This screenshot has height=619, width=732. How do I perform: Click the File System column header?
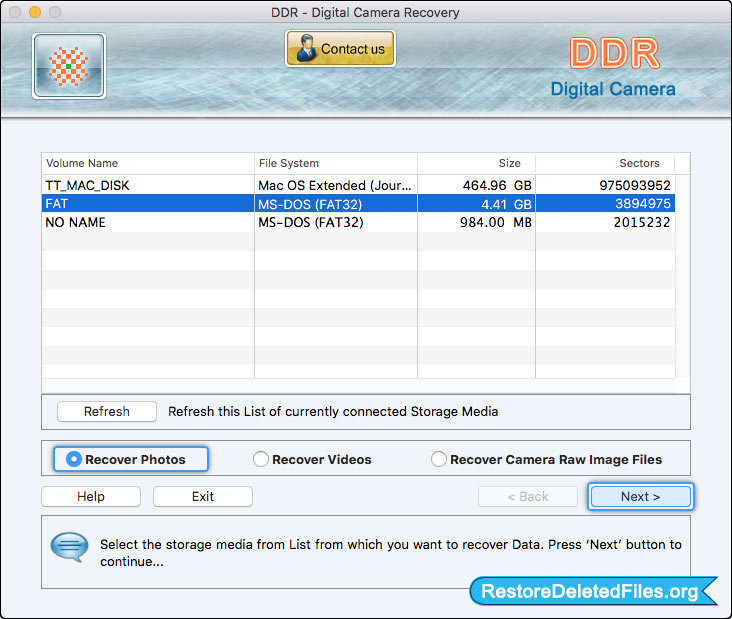tap(336, 163)
